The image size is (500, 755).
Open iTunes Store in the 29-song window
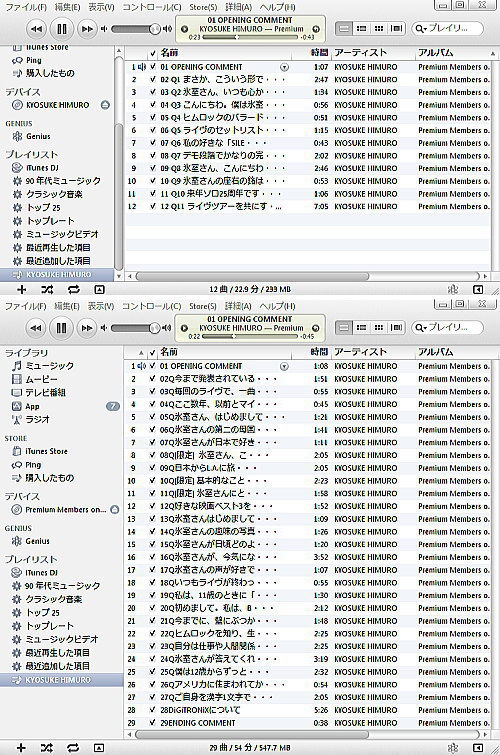[46, 451]
